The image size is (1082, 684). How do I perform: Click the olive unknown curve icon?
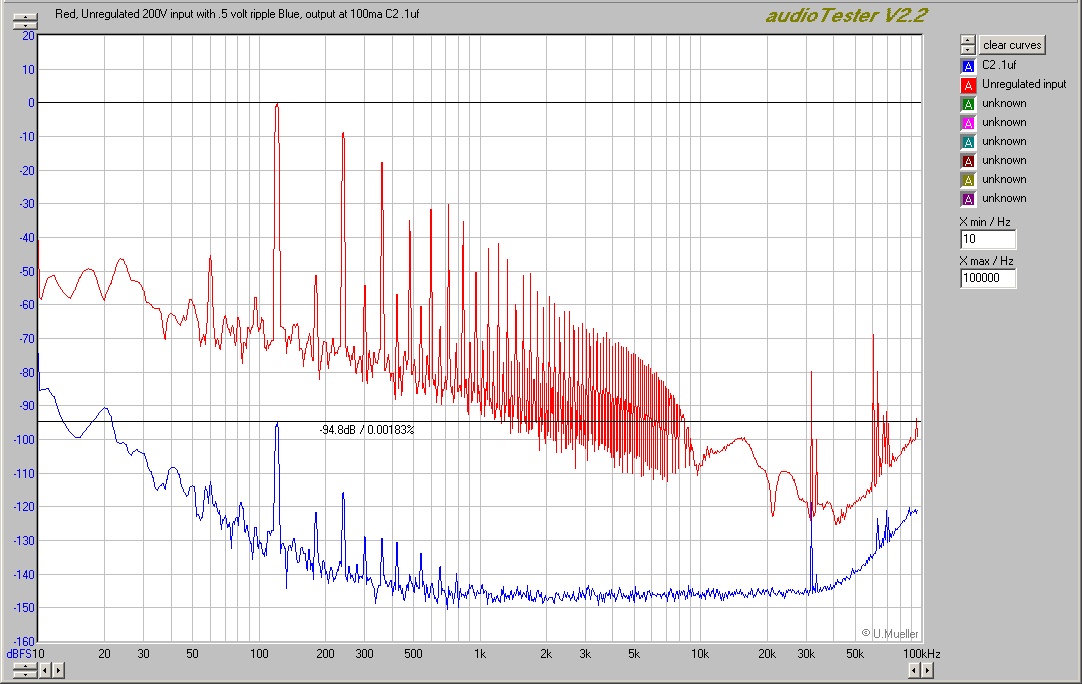(x=967, y=179)
